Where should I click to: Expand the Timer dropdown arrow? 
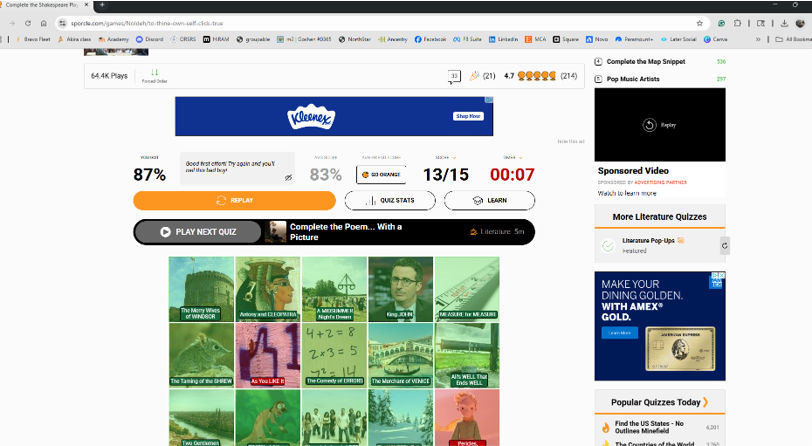pyautogui.click(x=520, y=157)
